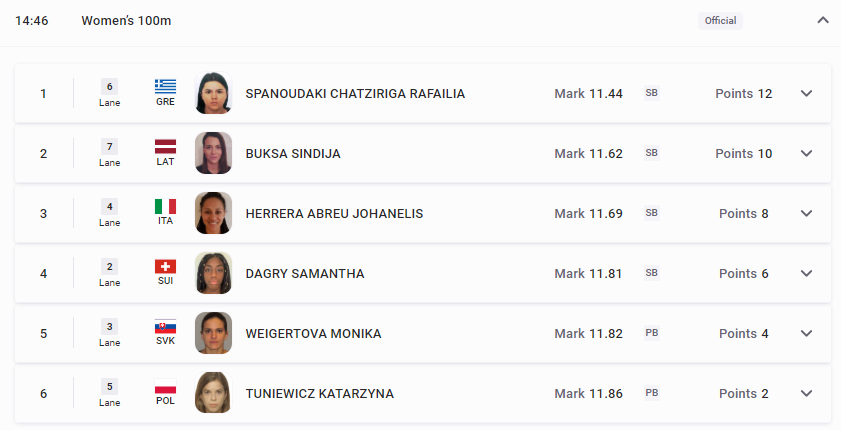Click the Latvia flag icon
841x430 pixels.
(x=165, y=146)
